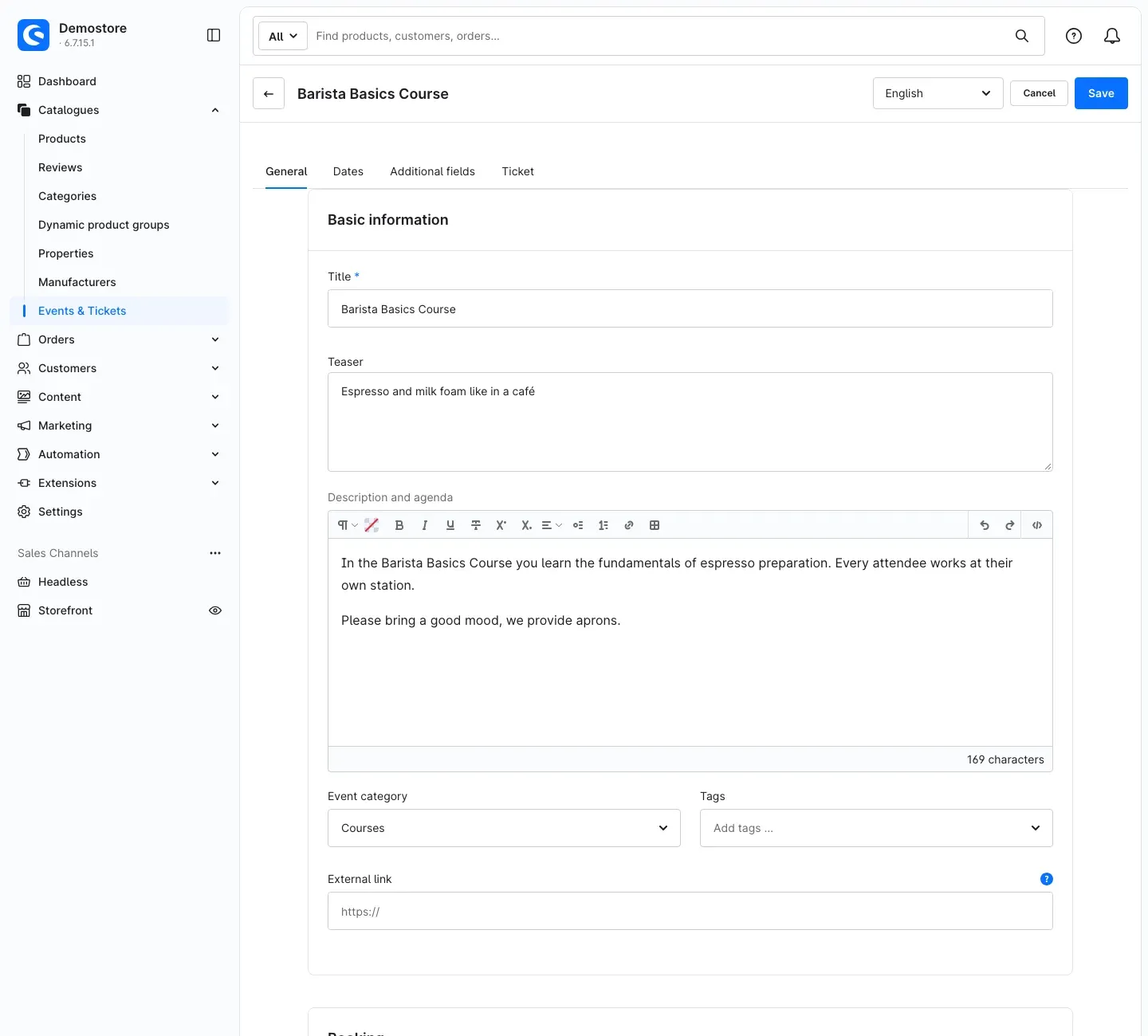Redo the description edit
This screenshot has height=1036, width=1148.
pyautogui.click(x=1010, y=525)
